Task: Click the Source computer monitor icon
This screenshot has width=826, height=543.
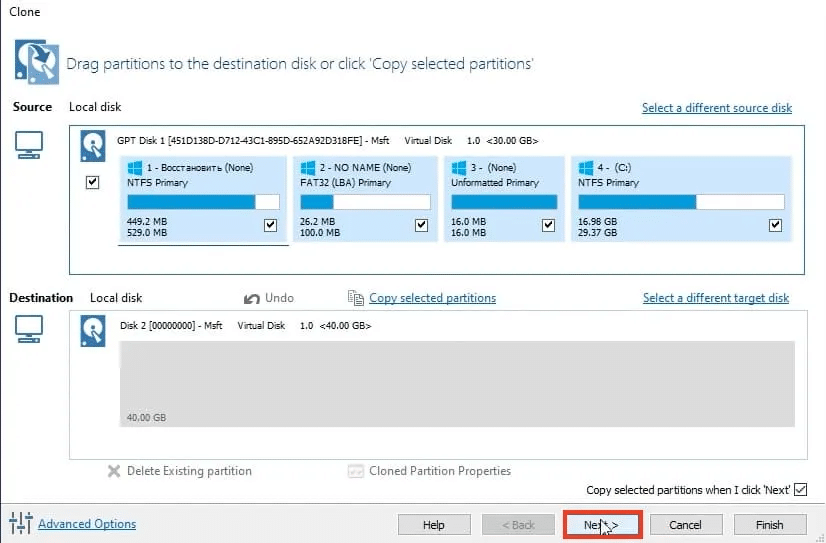Action: point(30,146)
